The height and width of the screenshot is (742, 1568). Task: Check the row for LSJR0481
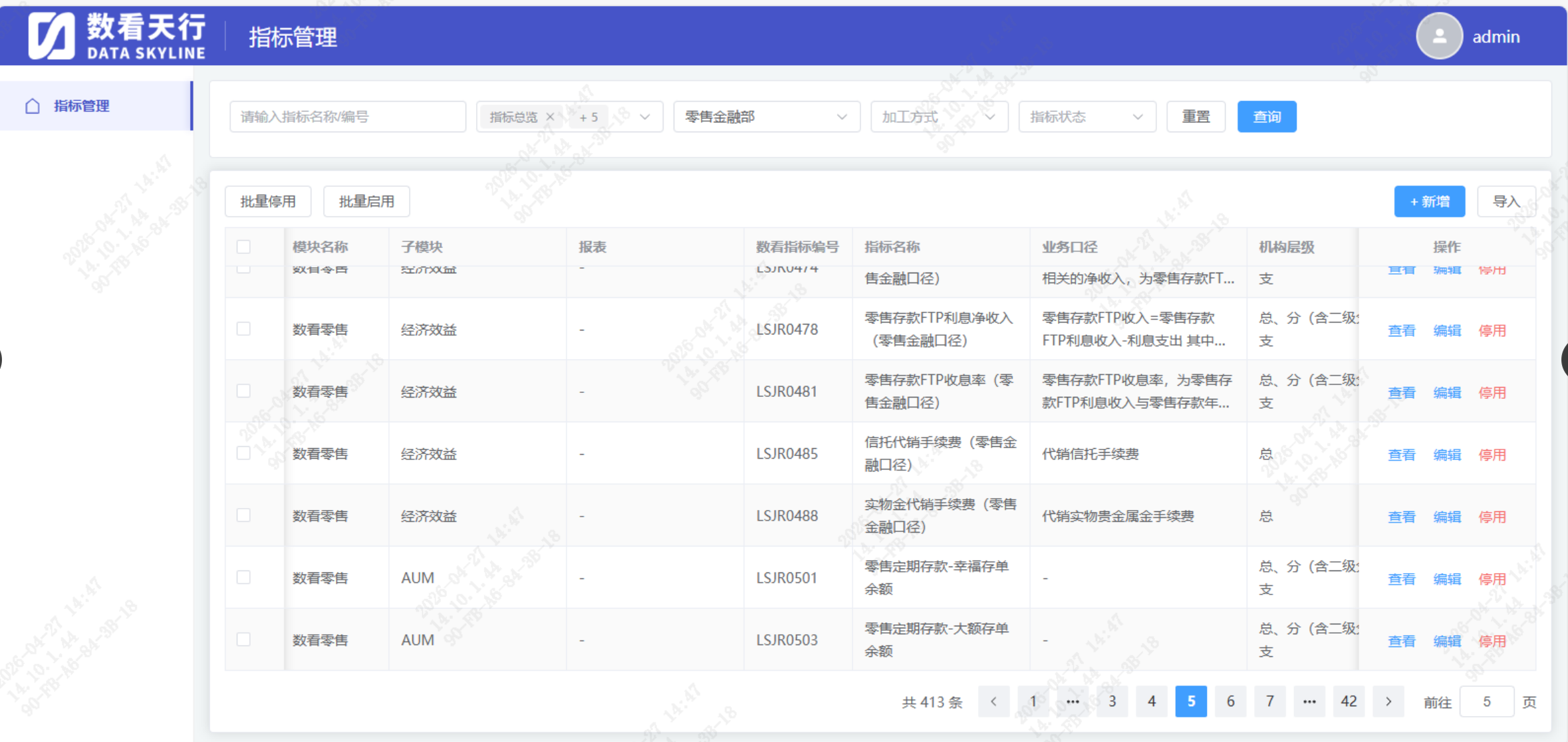click(243, 391)
